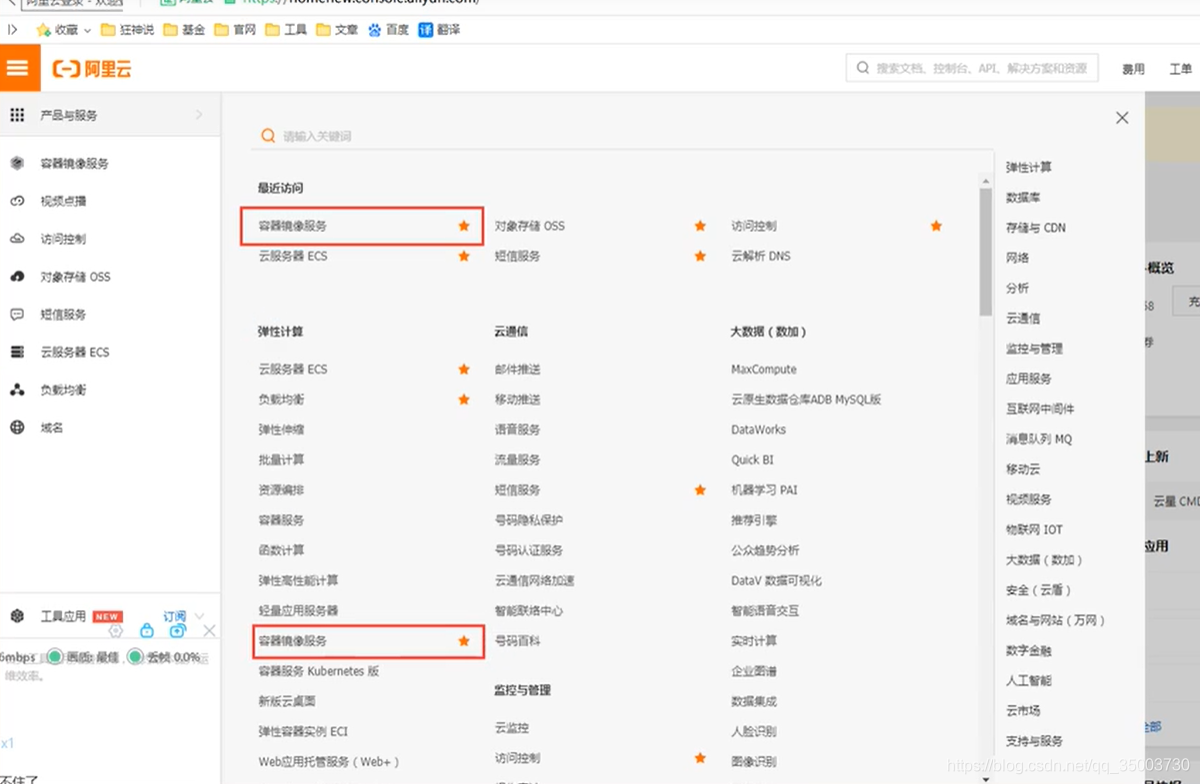Jump to 数据库 category in right list
This screenshot has height=784, width=1200.
1023,197
